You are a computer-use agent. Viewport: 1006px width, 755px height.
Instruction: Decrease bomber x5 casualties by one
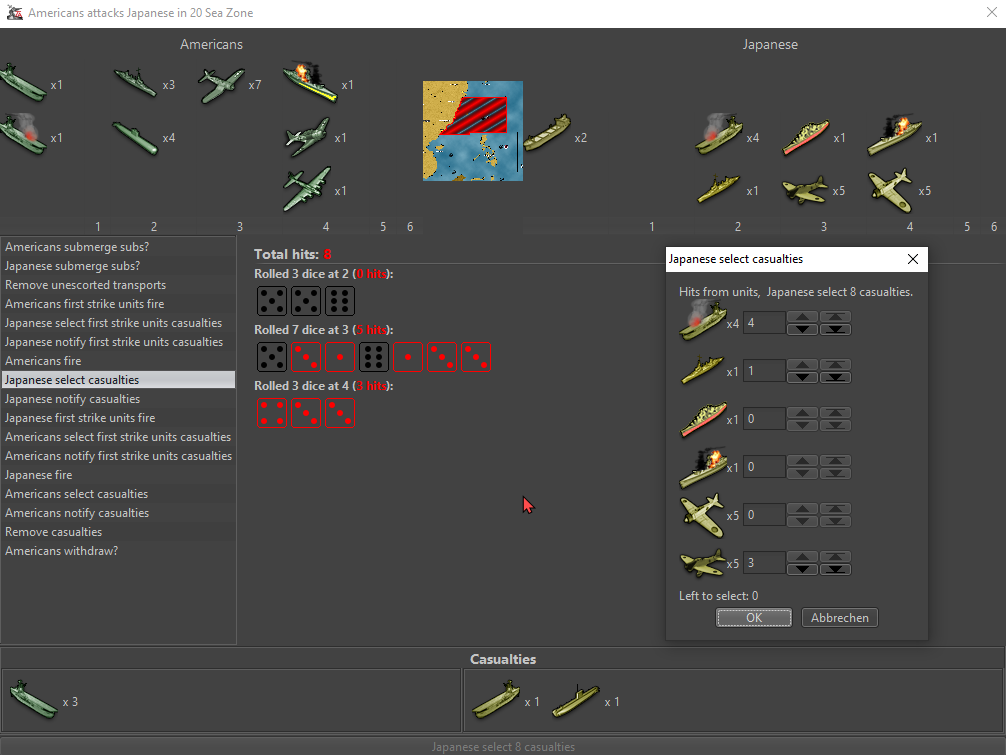(x=803, y=569)
